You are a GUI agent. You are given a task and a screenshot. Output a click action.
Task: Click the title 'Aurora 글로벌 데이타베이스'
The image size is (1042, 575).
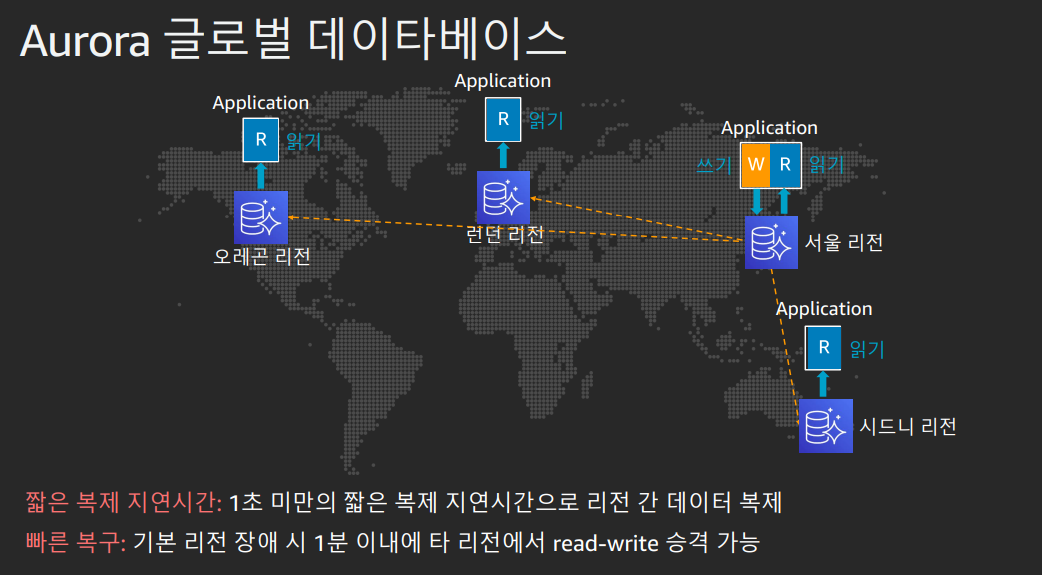tap(293, 39)
